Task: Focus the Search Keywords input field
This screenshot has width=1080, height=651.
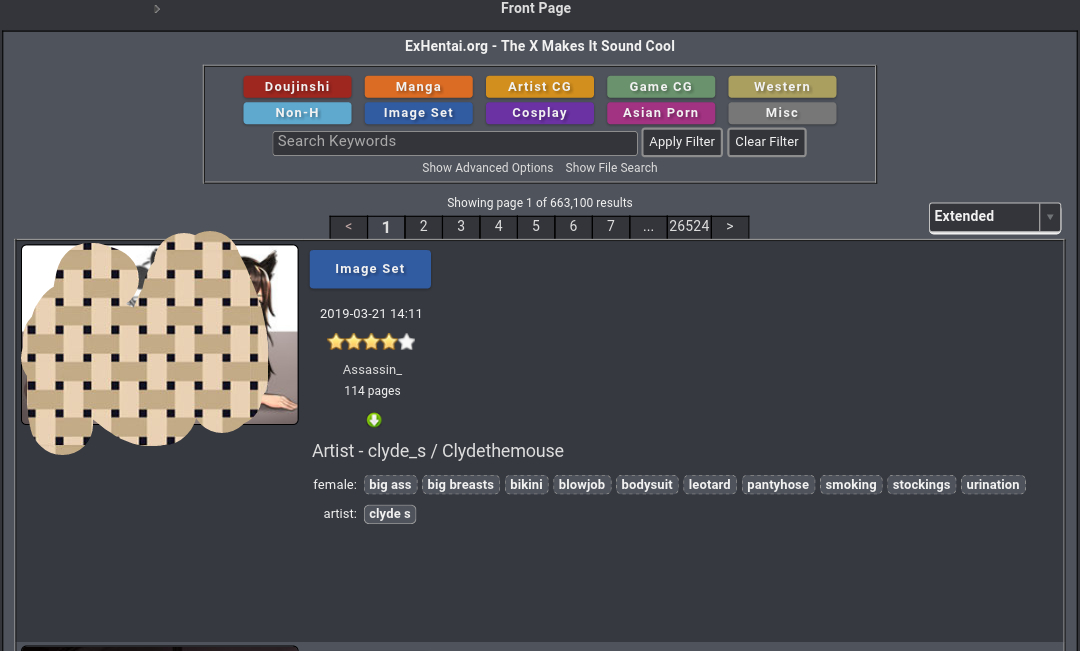Action: [x=455, y=143]
